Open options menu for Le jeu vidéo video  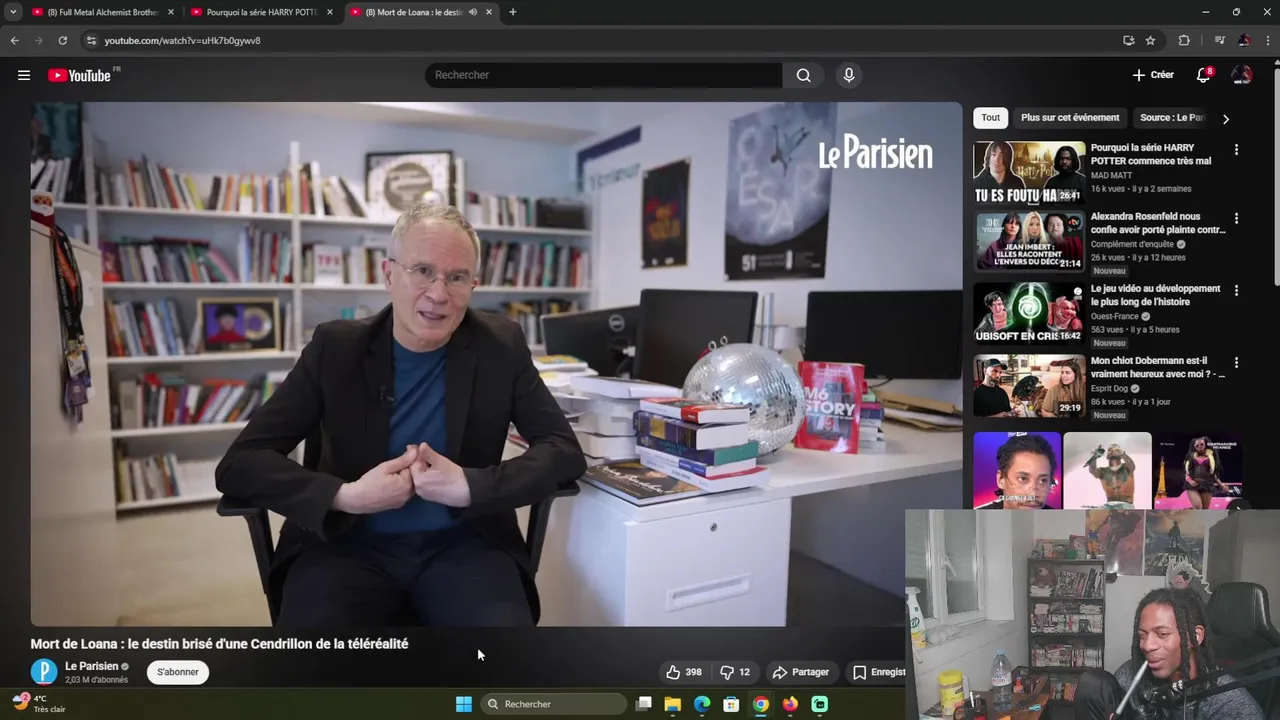click(1236, 290)
